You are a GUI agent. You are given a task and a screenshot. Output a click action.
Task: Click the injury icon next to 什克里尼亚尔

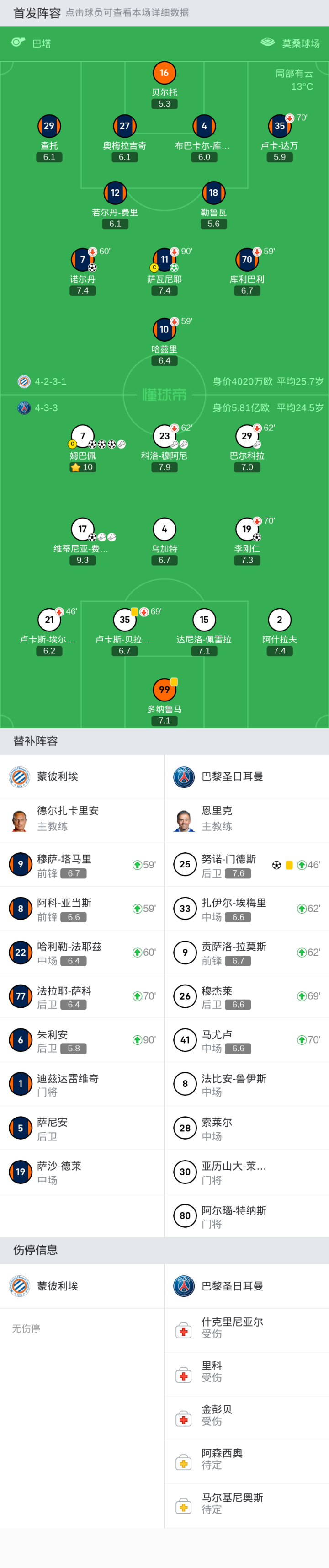pos(183,1330)
